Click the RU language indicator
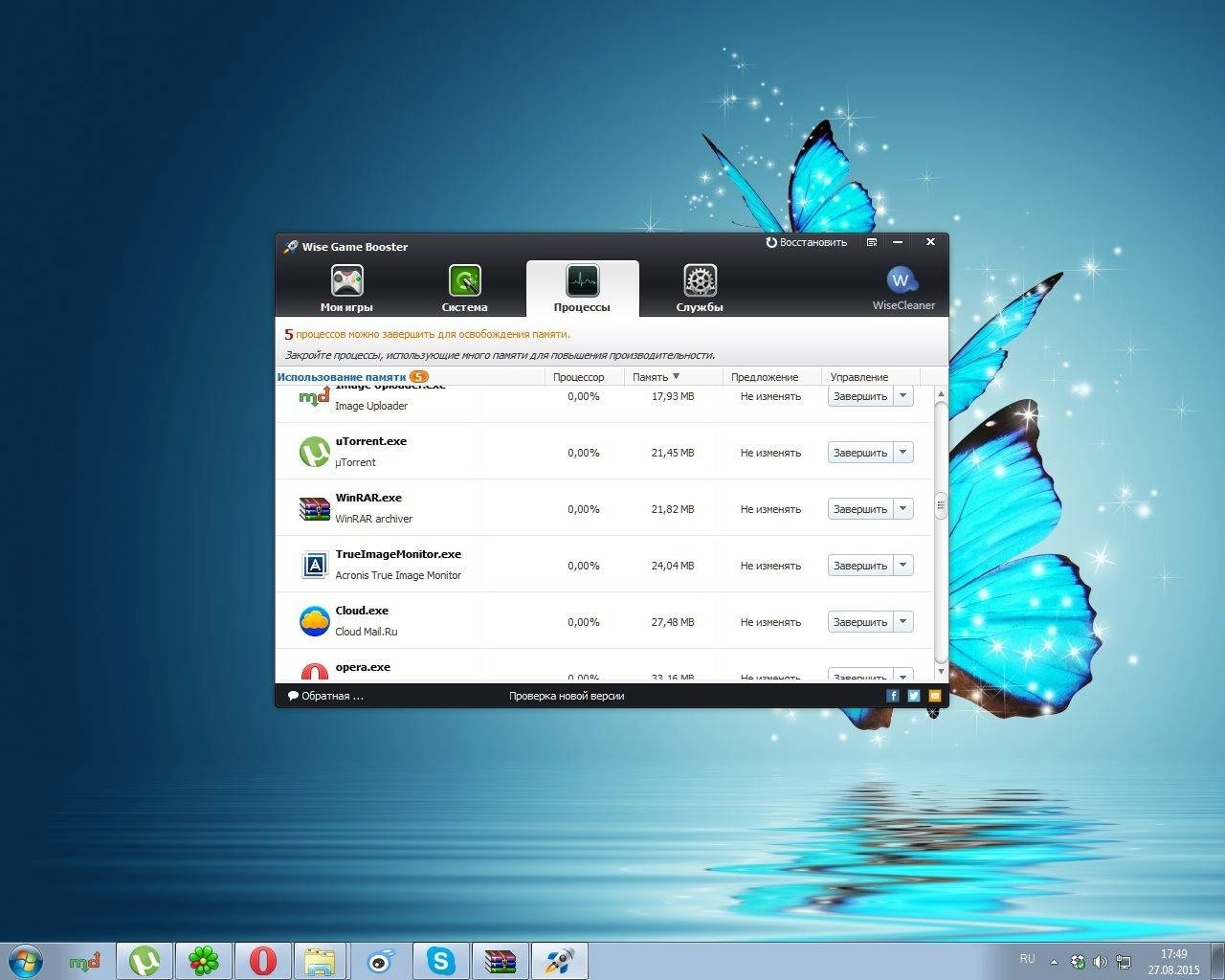1225x980 pixels. [x=1027, y=958]
